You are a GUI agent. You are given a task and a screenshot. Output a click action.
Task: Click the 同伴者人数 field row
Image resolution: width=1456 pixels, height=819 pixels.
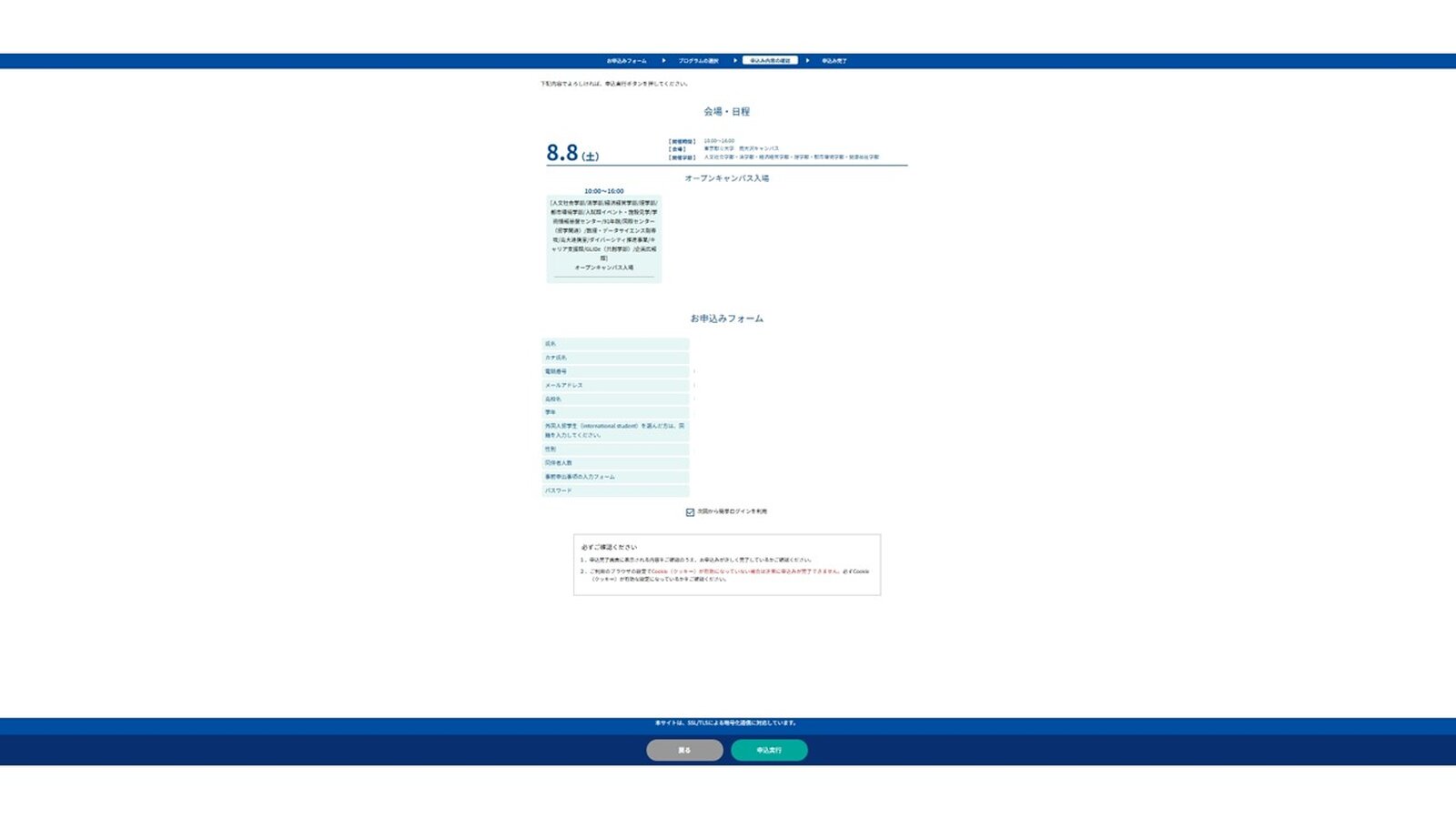point(615,463)
